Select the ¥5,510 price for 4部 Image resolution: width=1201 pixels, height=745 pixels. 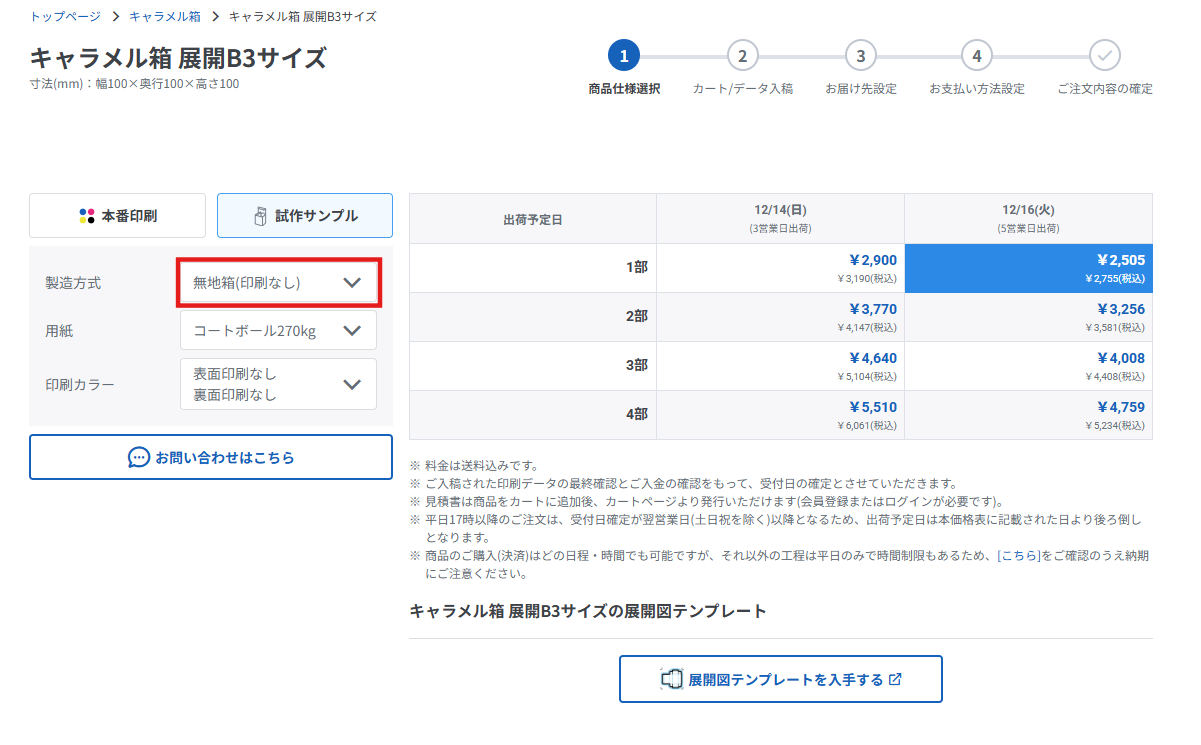click(780, 415)
